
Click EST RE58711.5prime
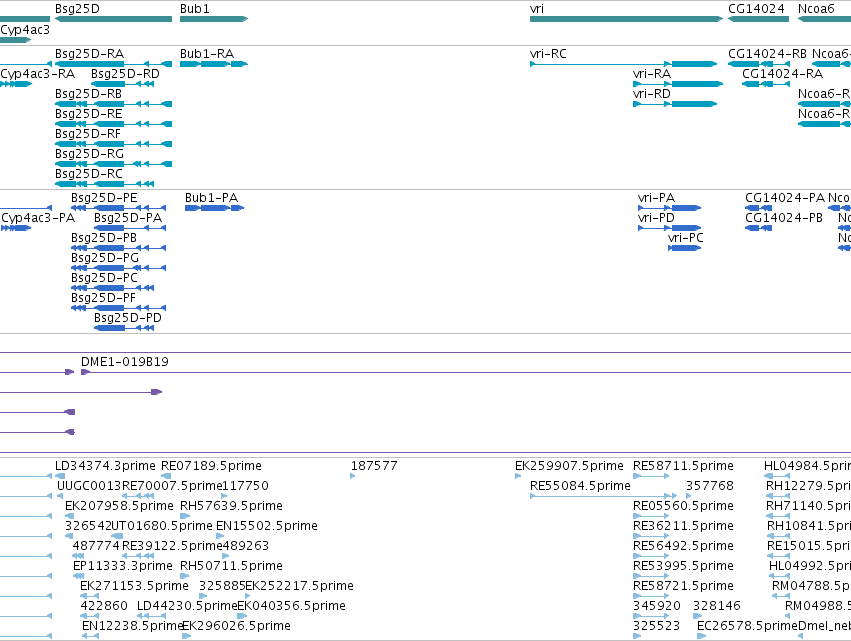651,476
